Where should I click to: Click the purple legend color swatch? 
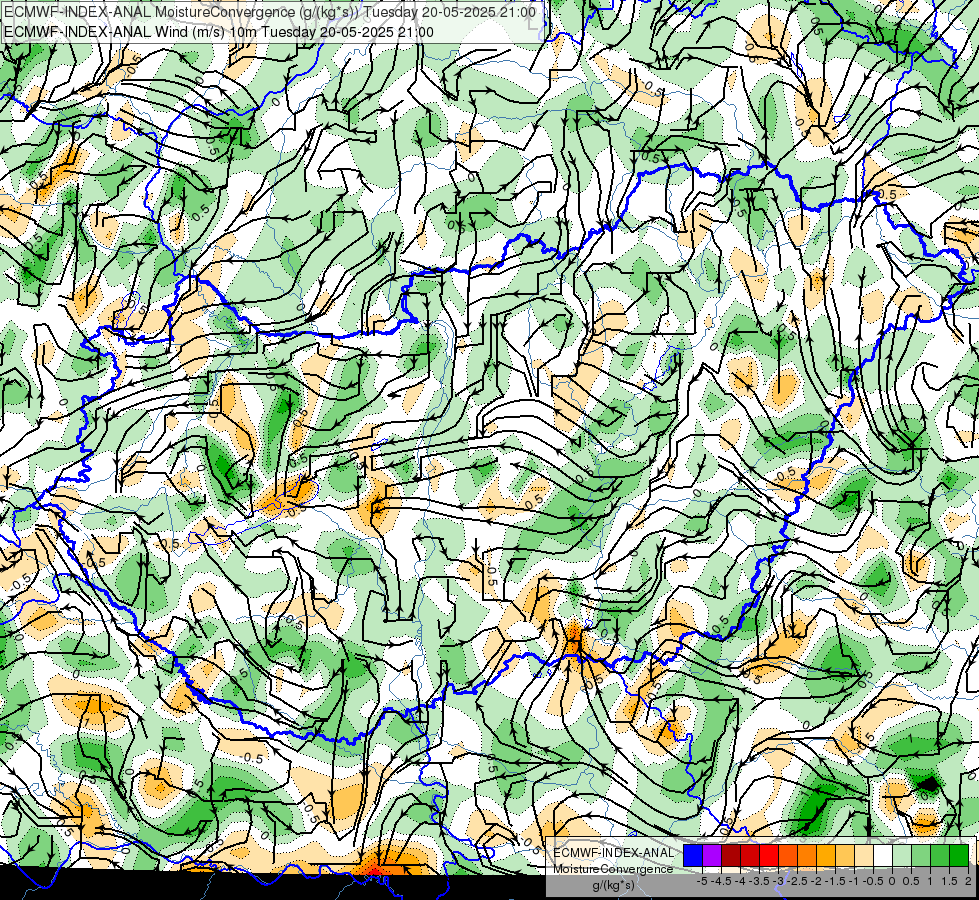(x=712, y=855)
